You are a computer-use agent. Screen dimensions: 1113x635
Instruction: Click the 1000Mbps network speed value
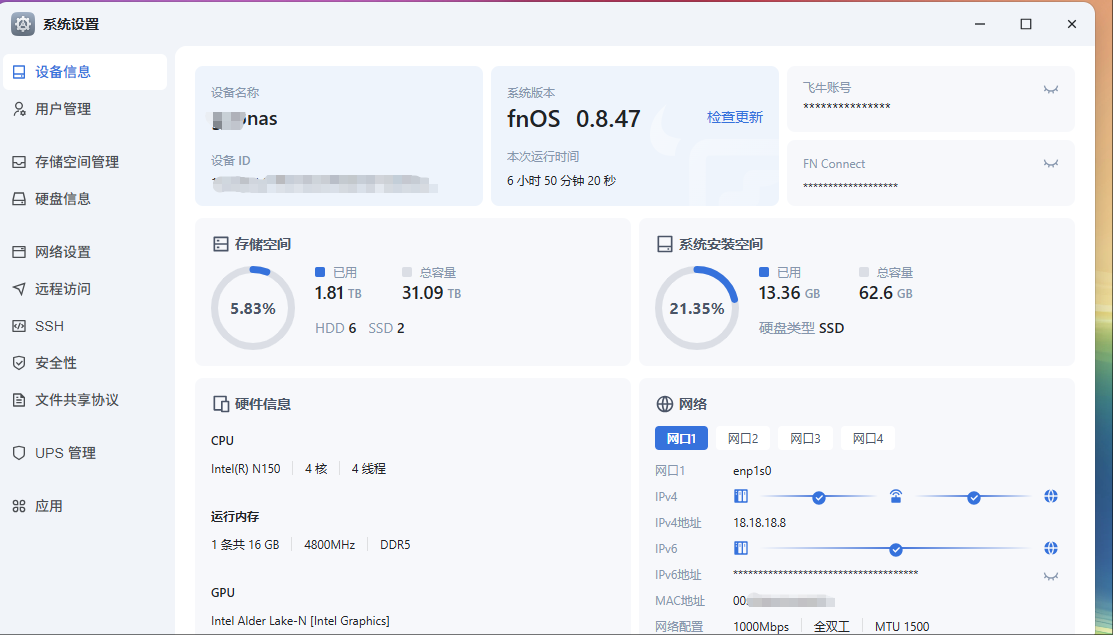point(761,626)
